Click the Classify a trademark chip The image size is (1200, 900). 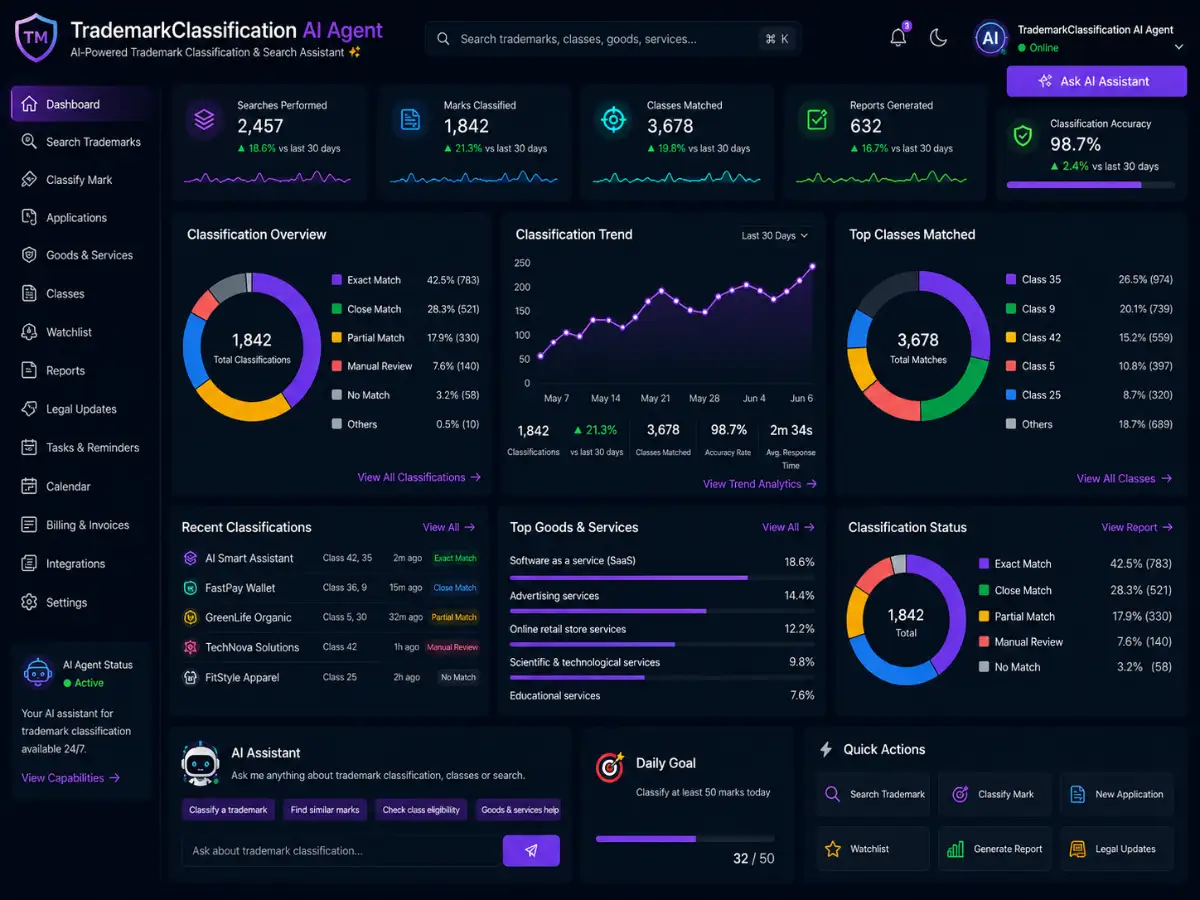click(x=228, y=810)
